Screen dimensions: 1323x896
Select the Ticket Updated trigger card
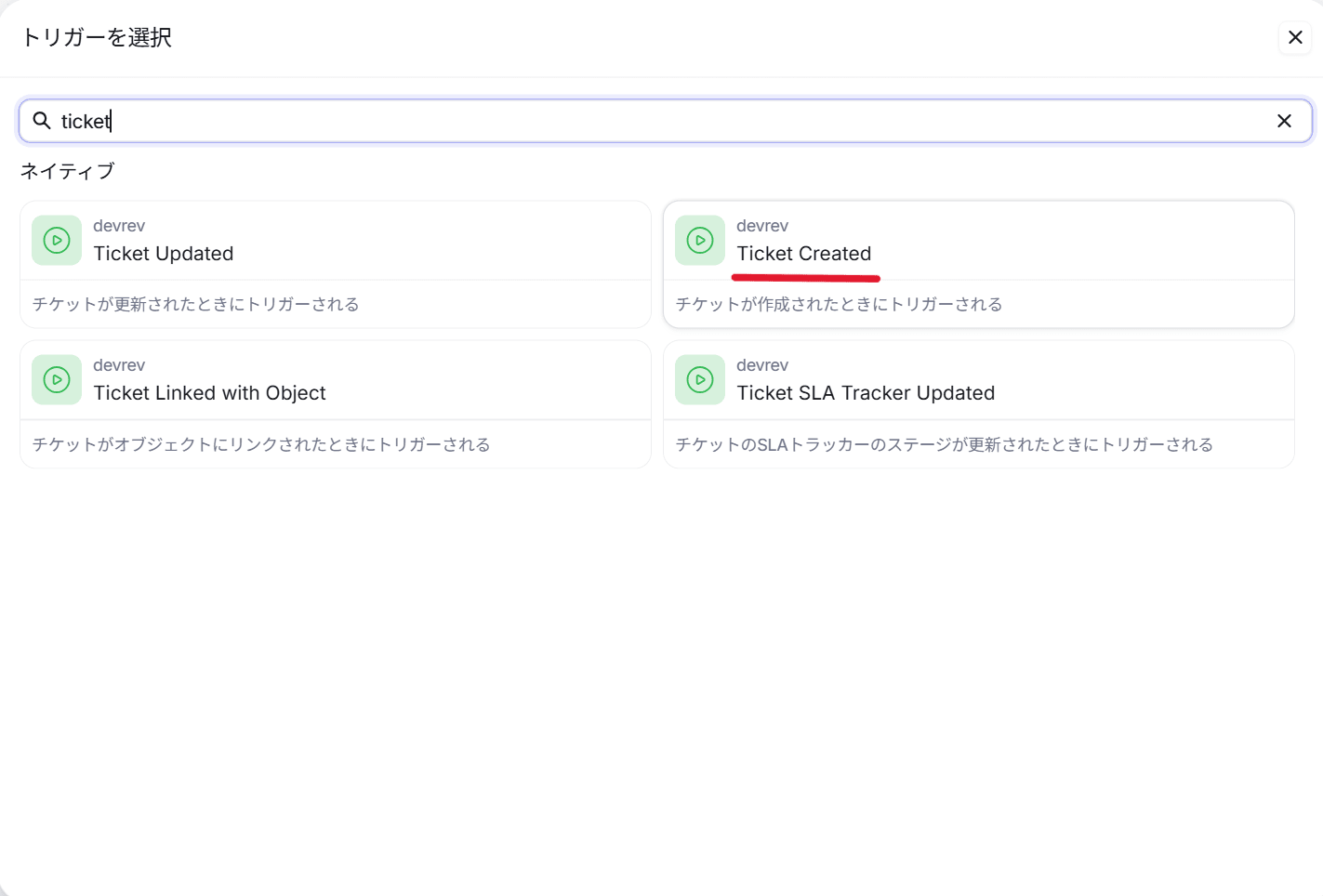pyautogui.click(x=335, y=263)
